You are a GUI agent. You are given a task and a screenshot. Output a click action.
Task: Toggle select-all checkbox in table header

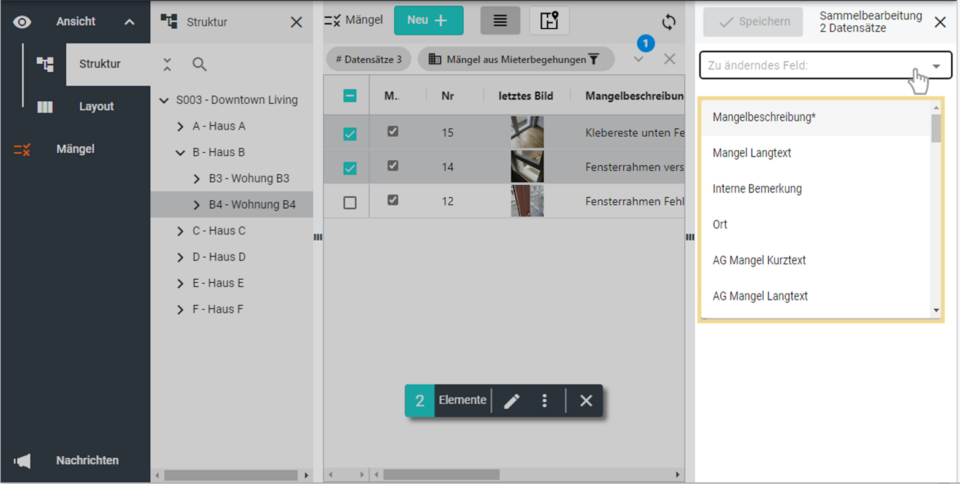[350, 96]
